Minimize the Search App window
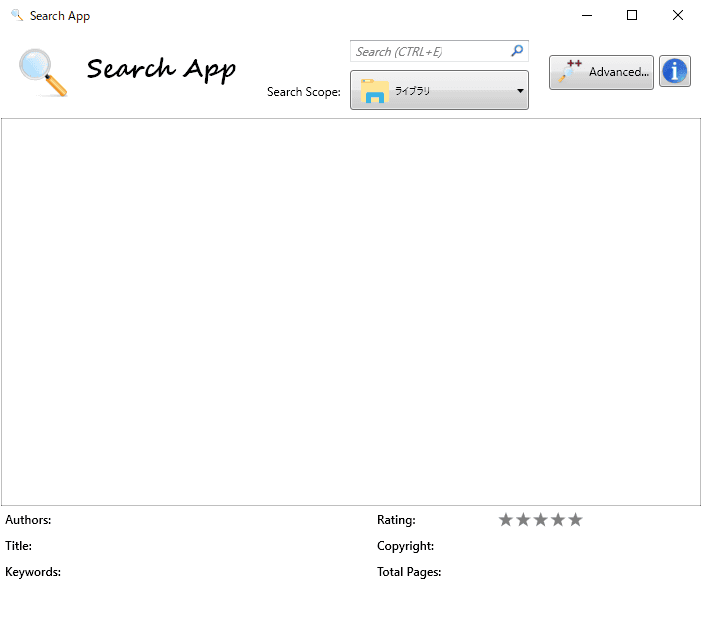This screenshot has width=702, height=632. 586,16
